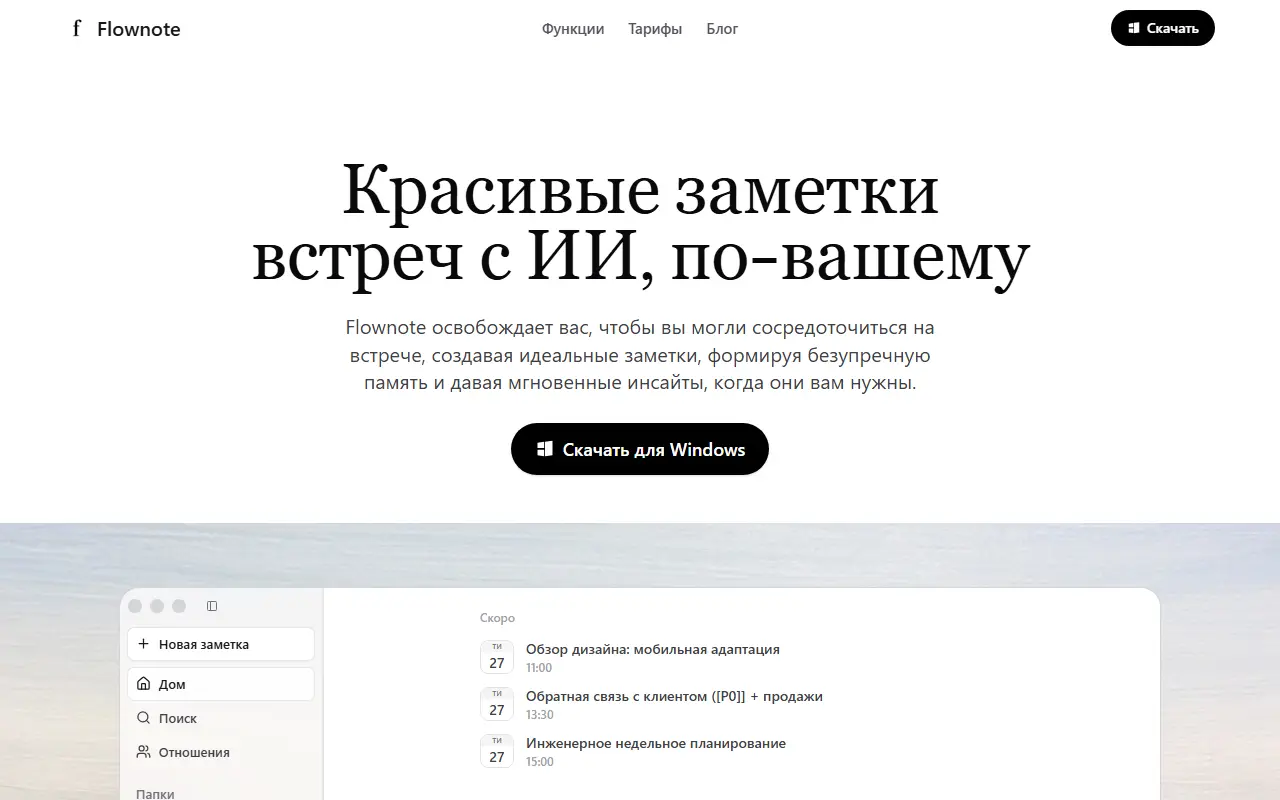Click the Скоро heading in the meeting list
This screenshot has height=800, width=1280.
click(x=497, y=618)
